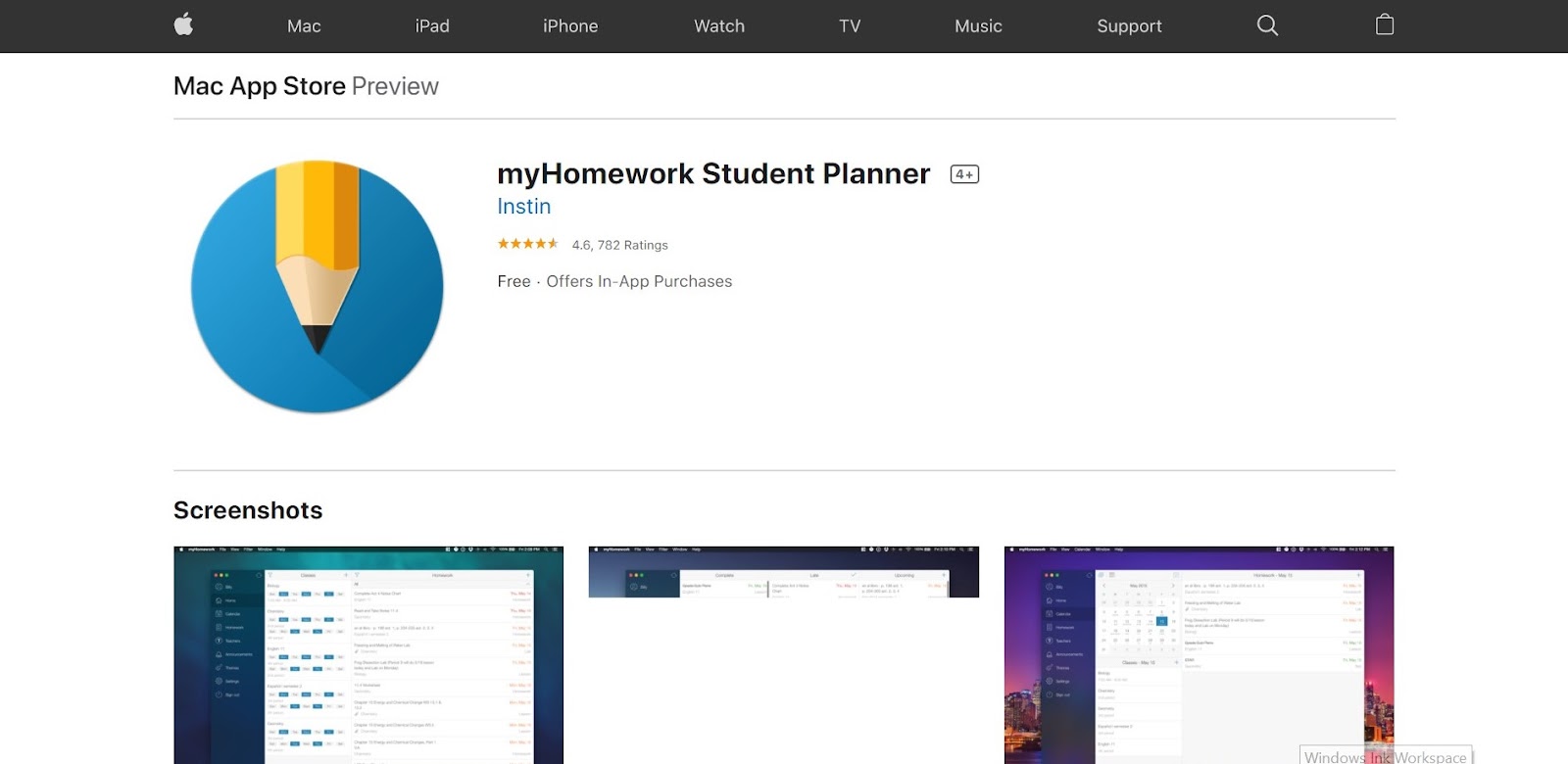Open the Instin developer link

pyautogui.click(x=524, y=207)
